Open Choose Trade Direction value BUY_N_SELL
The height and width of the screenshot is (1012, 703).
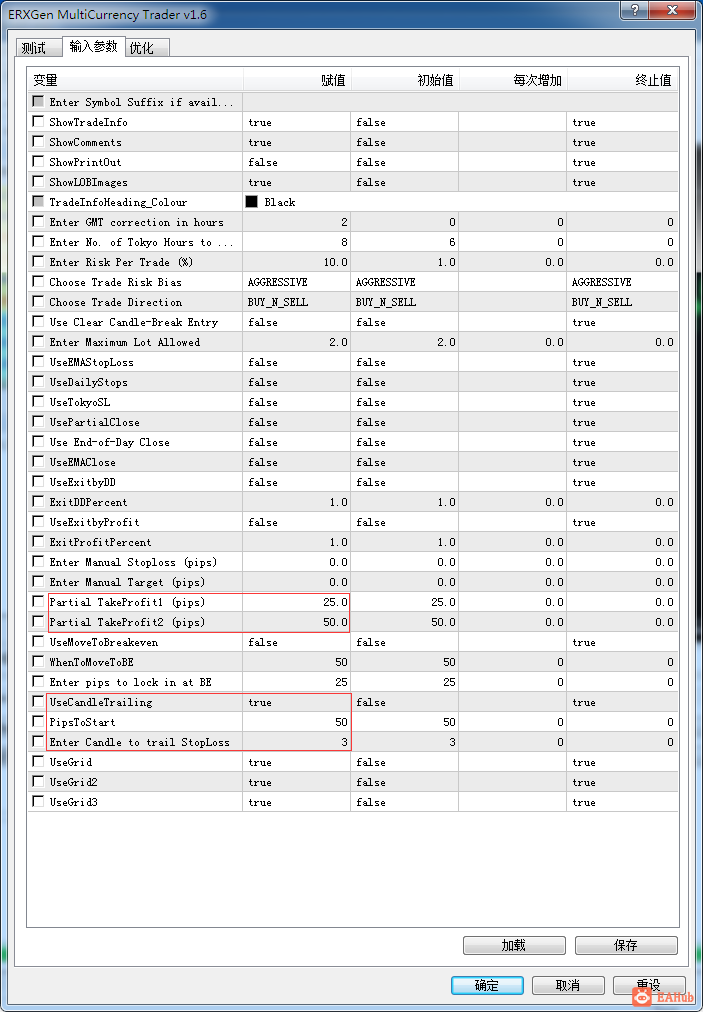(297, 302)
